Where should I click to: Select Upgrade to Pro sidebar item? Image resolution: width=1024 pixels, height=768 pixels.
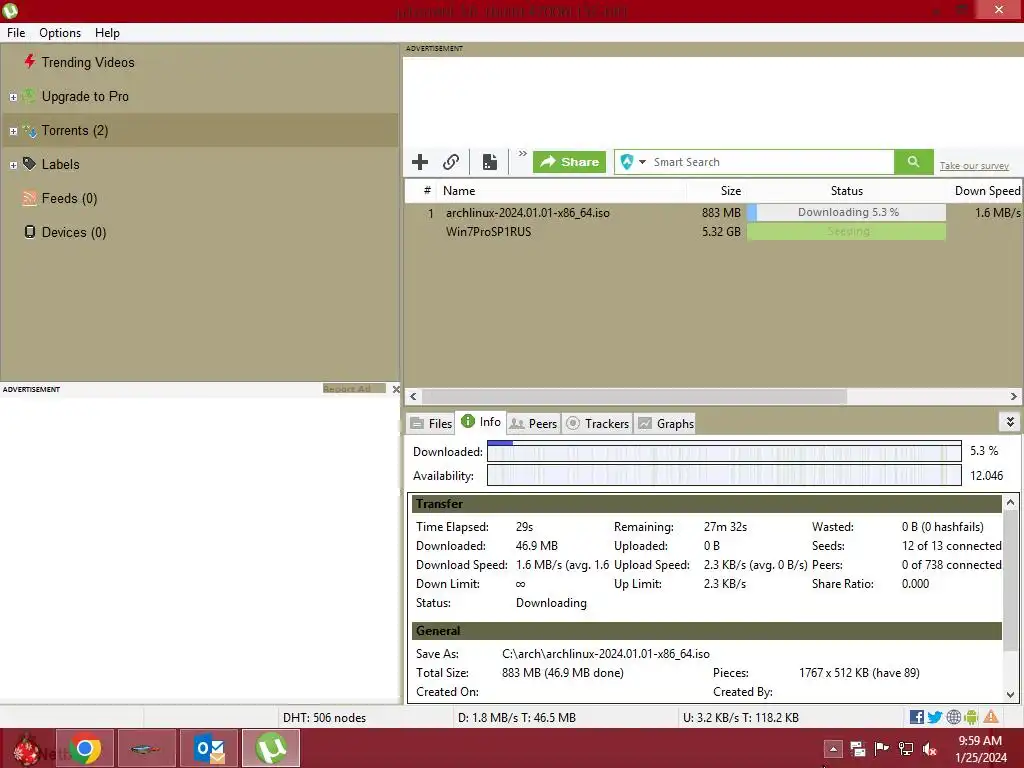[x=85, y=96]
